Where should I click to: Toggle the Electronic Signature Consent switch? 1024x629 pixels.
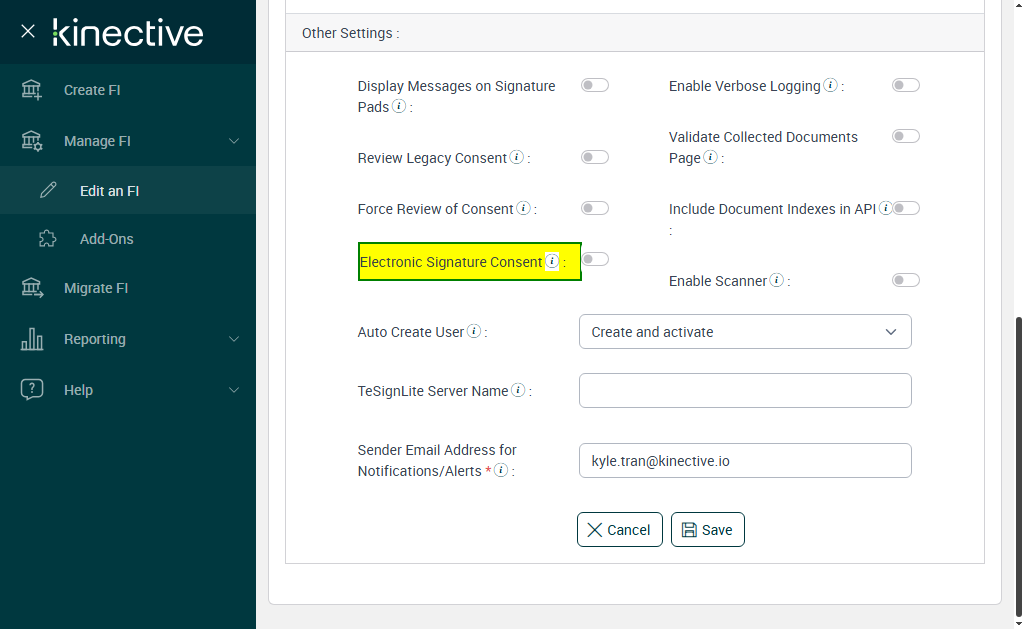point(595,260)
